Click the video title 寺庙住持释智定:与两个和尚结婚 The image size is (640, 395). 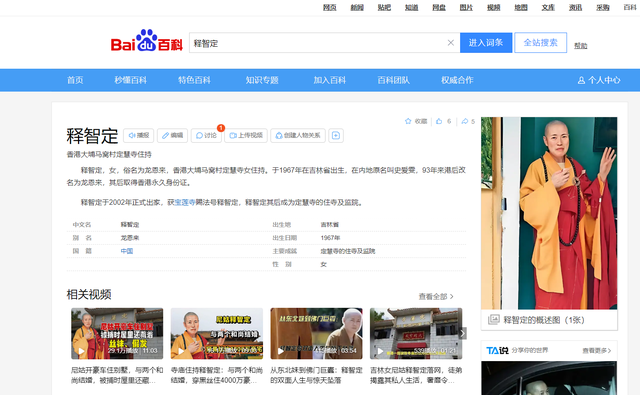(x=217, y=375)
